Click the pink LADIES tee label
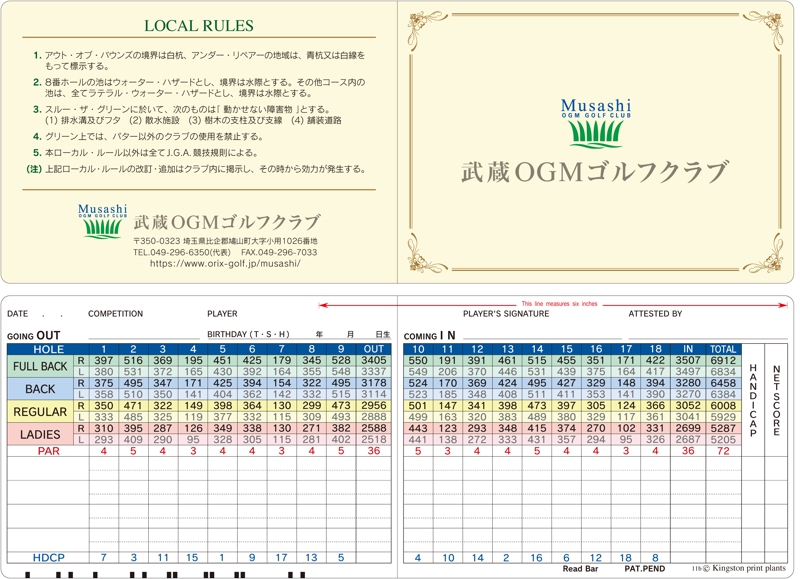Image resolution: width=800 pixels, height=579 pixels. pyautogui.click(x=40, y=434)
